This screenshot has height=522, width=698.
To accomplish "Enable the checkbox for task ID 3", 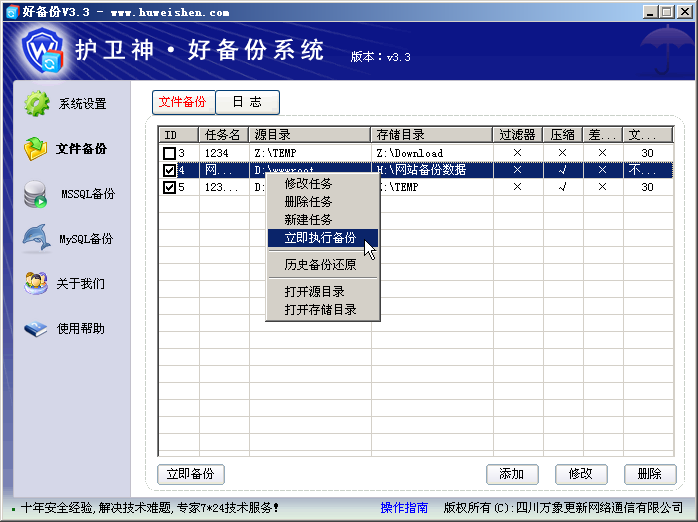I will pyautogui.click(x=169, y=153).
